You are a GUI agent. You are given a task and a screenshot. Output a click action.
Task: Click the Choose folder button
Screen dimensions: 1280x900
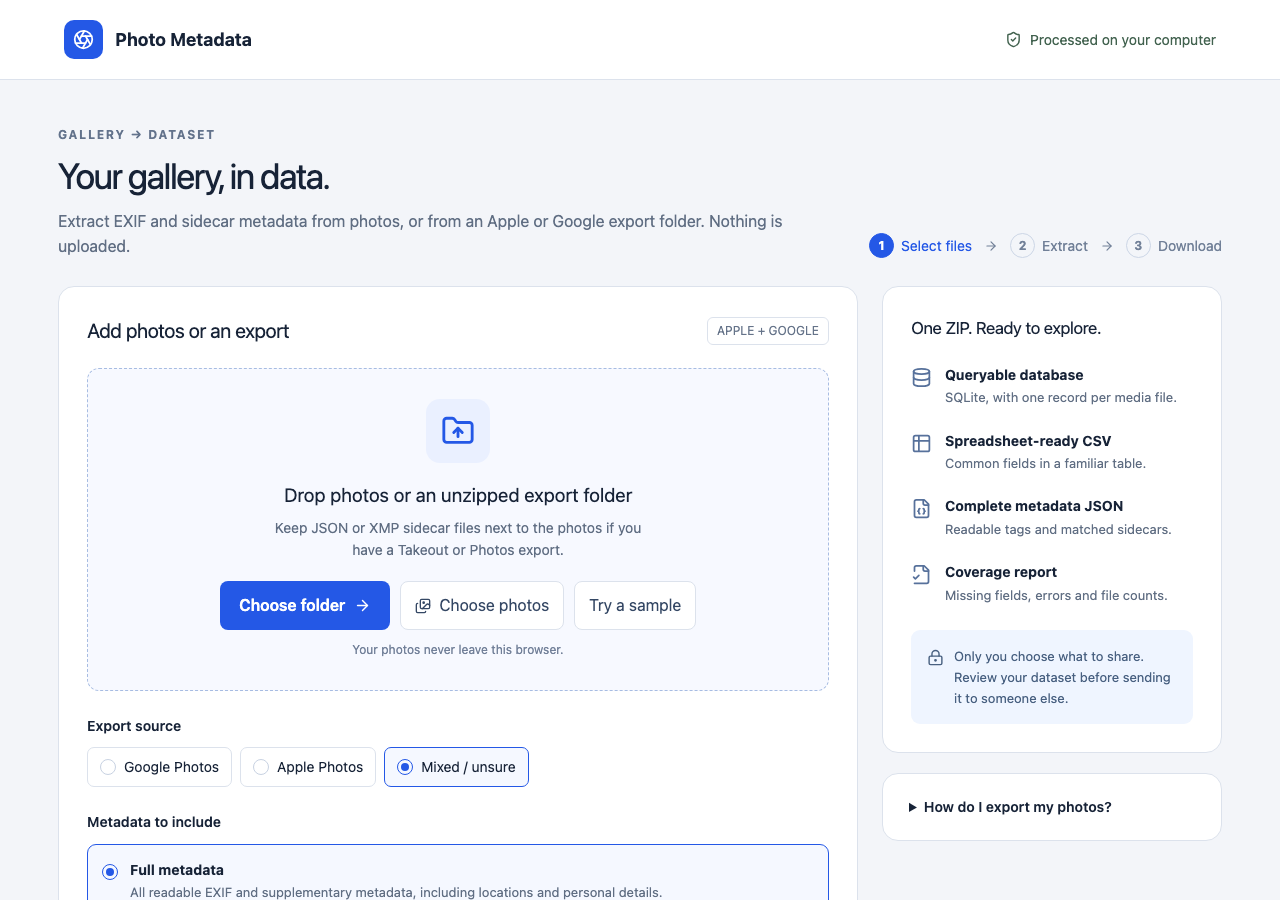[305, 605]
